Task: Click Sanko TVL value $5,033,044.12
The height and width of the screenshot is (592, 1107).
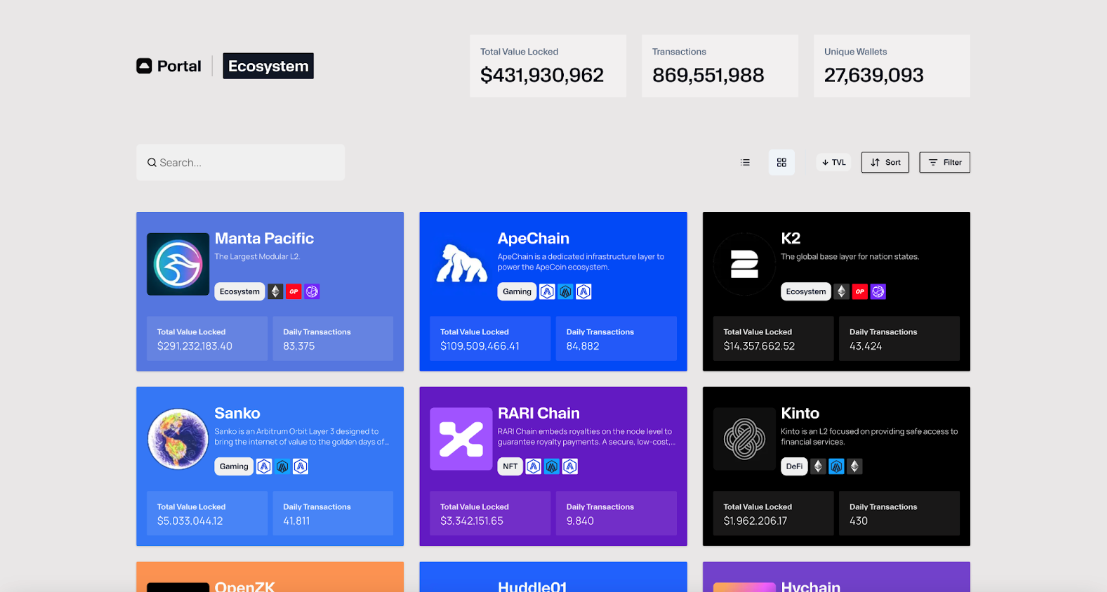Action: (190, 521)
